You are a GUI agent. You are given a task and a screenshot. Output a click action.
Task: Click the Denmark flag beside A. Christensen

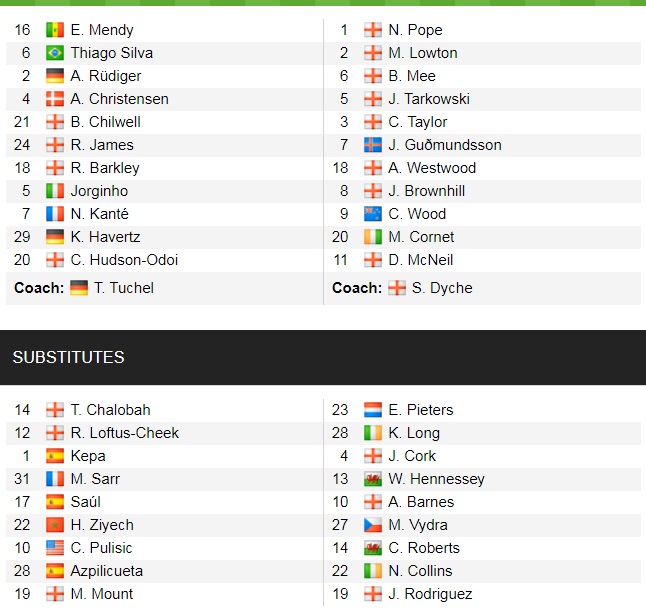pyautogui.click(x=55, y=99)
